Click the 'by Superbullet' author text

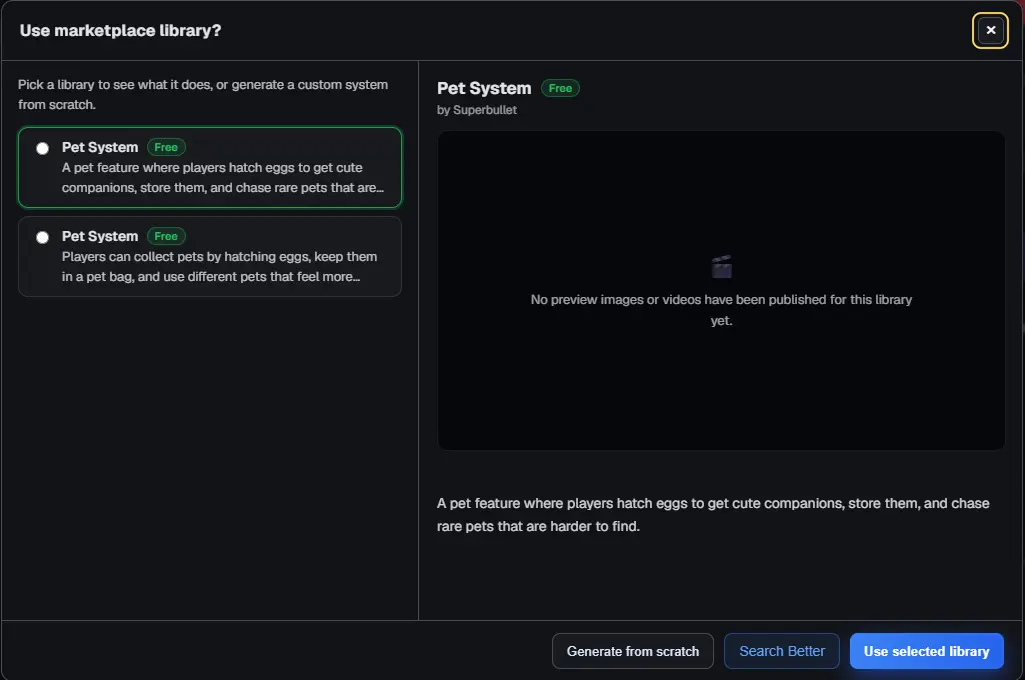[477, 110]
